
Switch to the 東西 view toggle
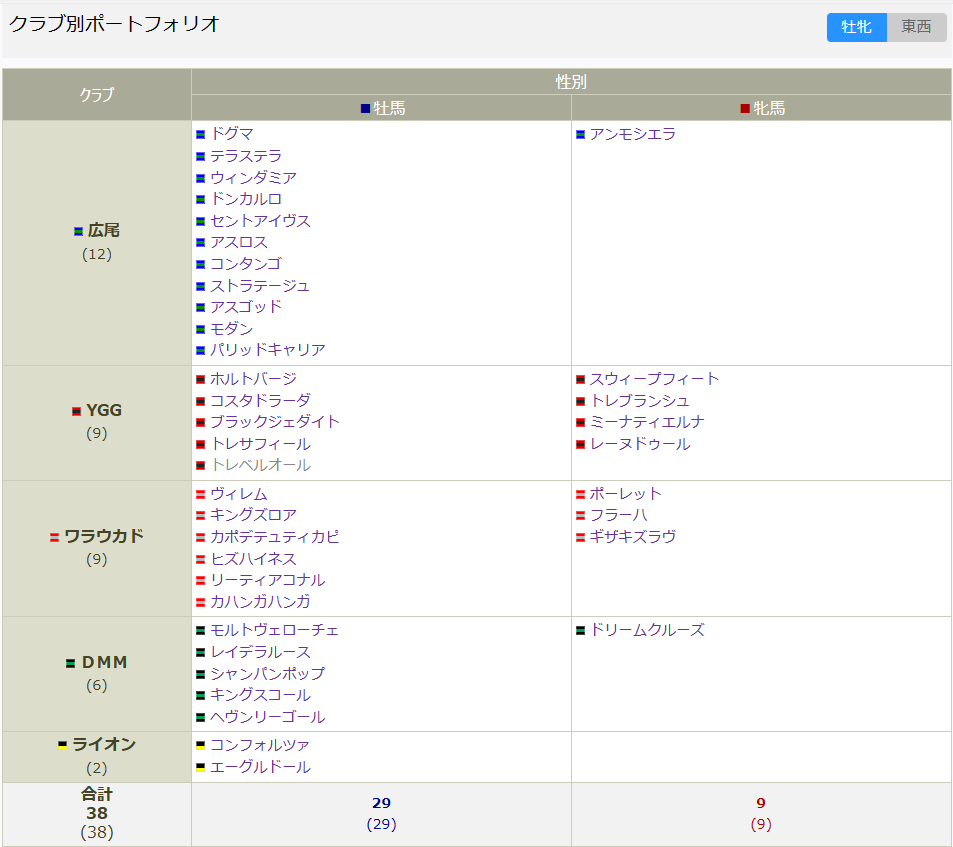click(x=916, y=27)
